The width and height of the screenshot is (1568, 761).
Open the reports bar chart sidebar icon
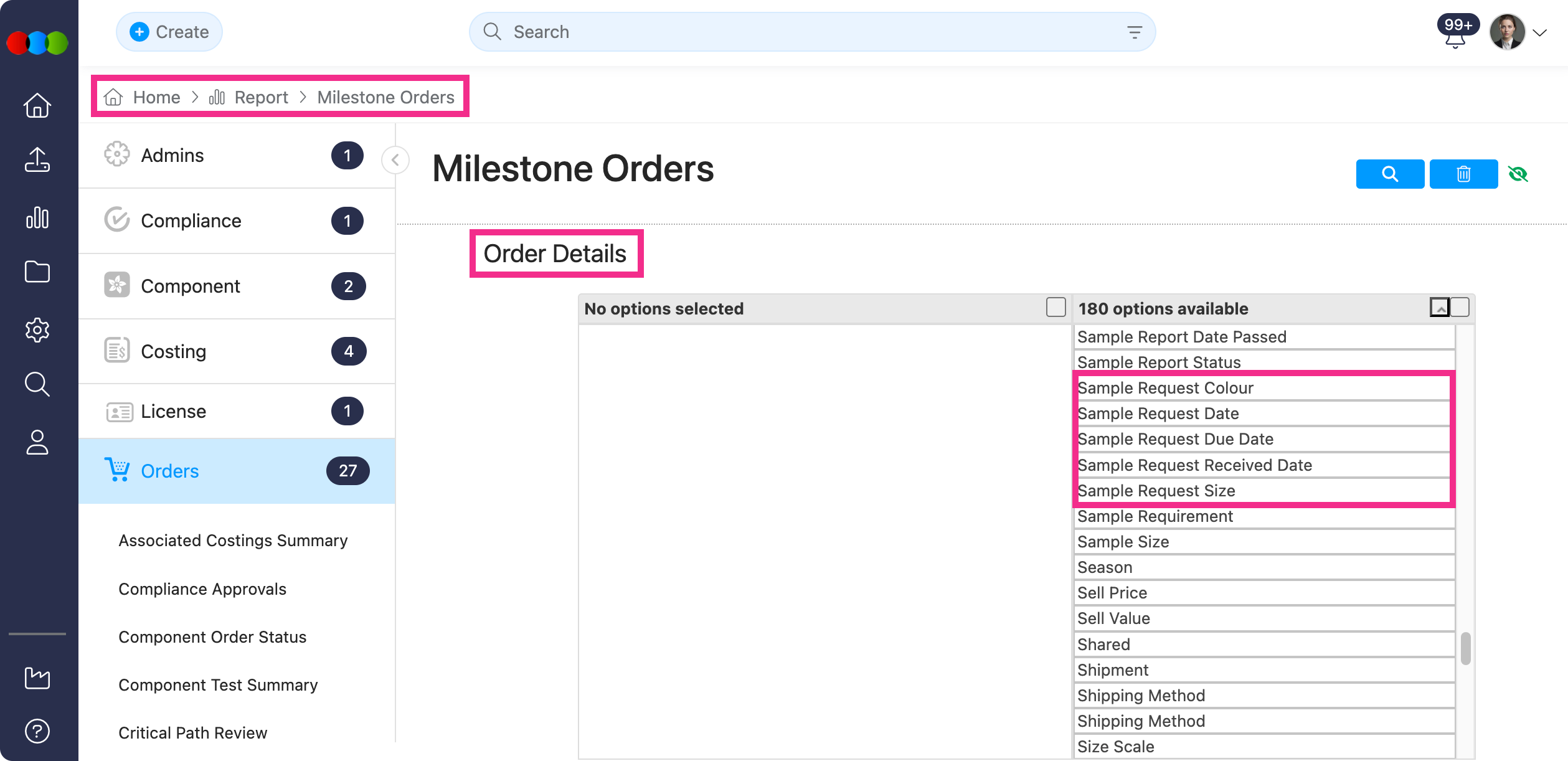click(37, 217)
